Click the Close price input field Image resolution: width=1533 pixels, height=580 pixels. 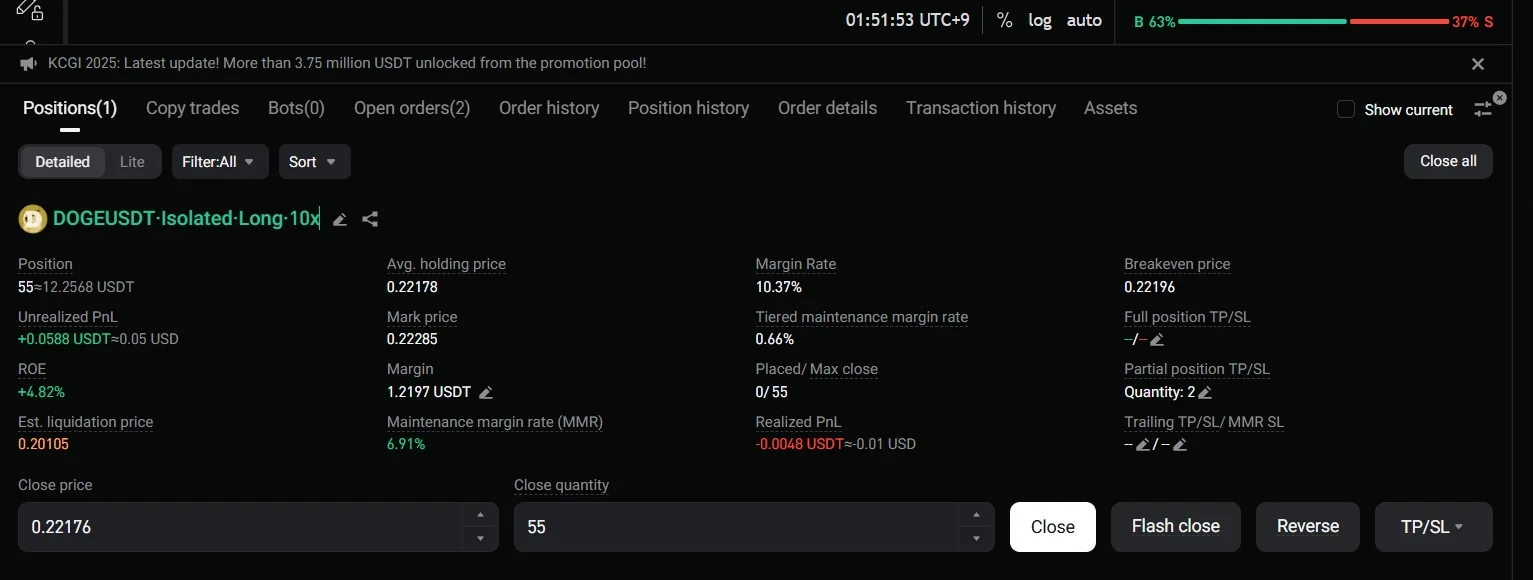coord(240,527)
